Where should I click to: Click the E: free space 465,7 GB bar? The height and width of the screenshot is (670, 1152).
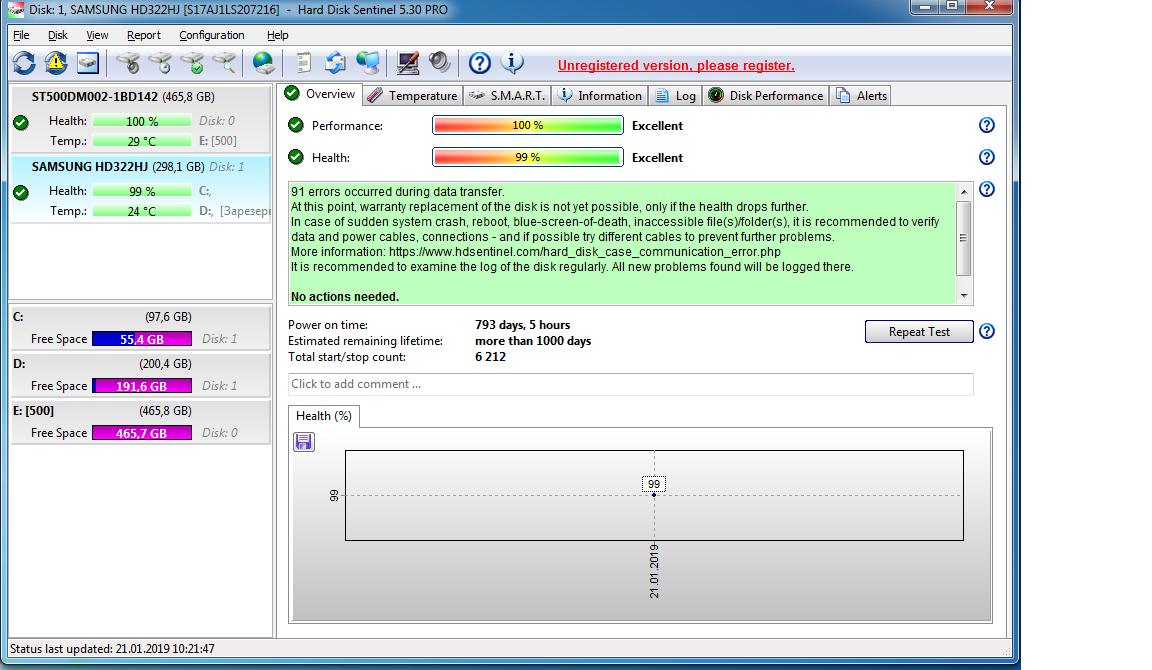[142, 433]
